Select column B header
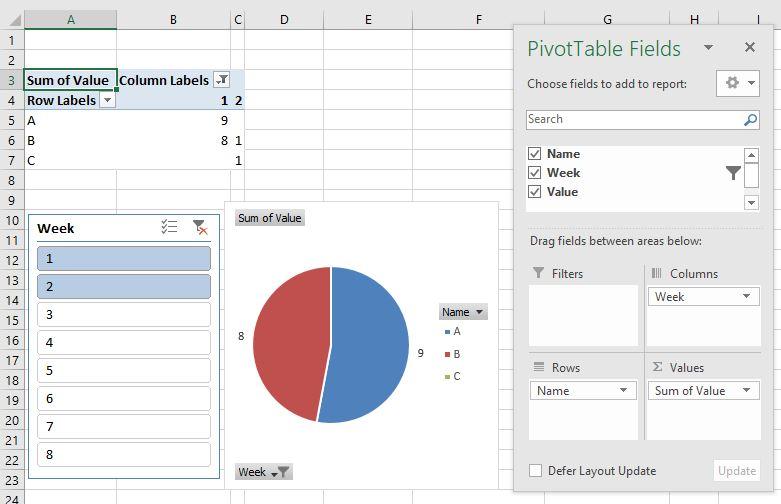The image size is (781, 504). (173, 19)
